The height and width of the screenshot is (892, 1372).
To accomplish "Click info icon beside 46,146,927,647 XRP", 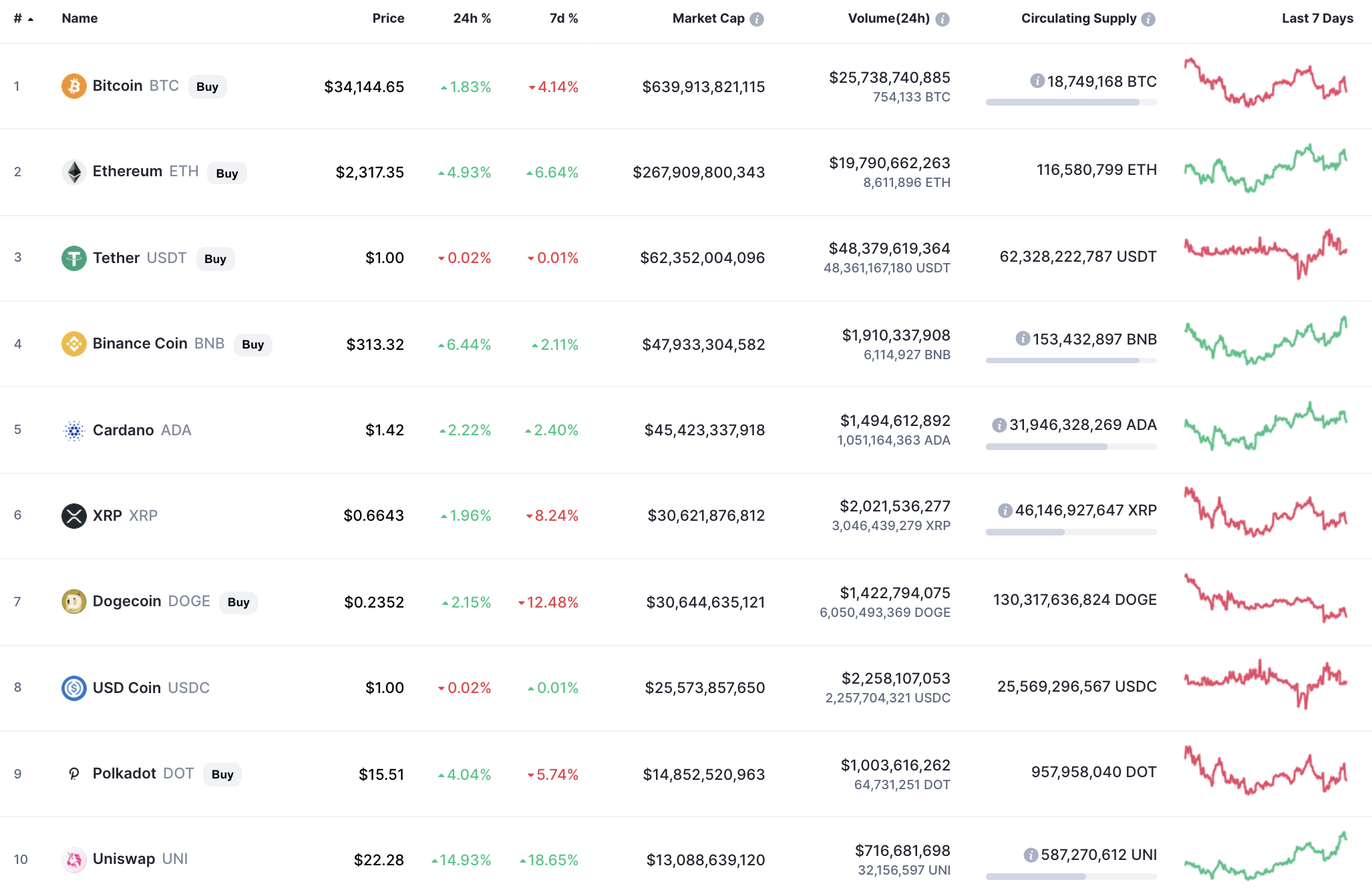I will point(1005,511).
